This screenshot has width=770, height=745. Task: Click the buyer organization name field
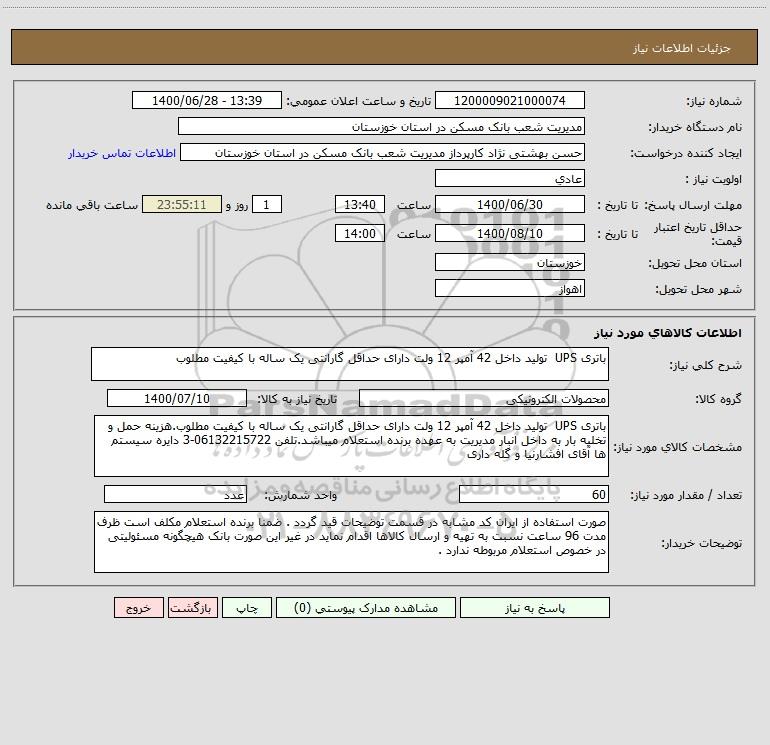381,126
